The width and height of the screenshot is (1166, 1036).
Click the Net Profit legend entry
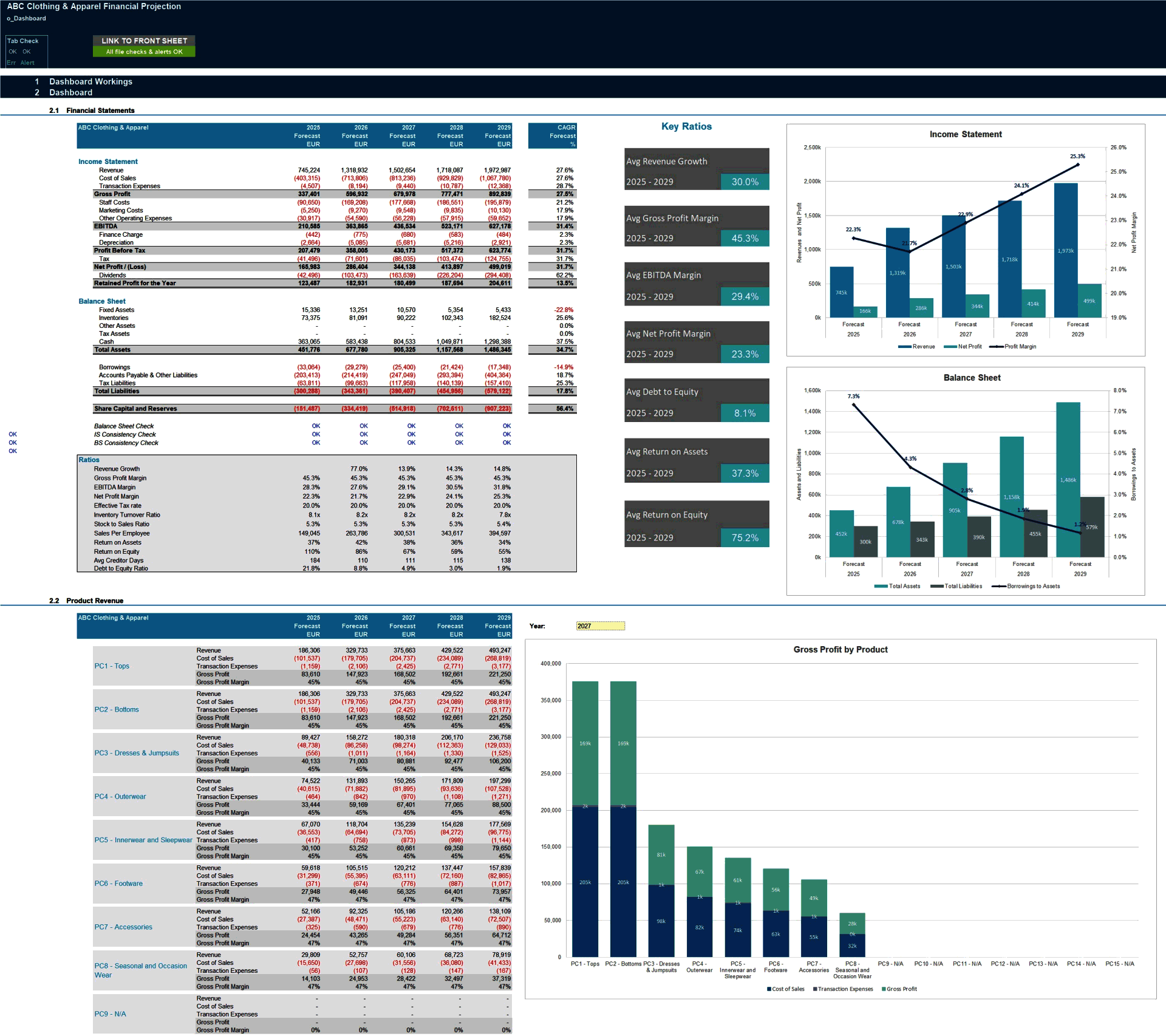(963, 347)
